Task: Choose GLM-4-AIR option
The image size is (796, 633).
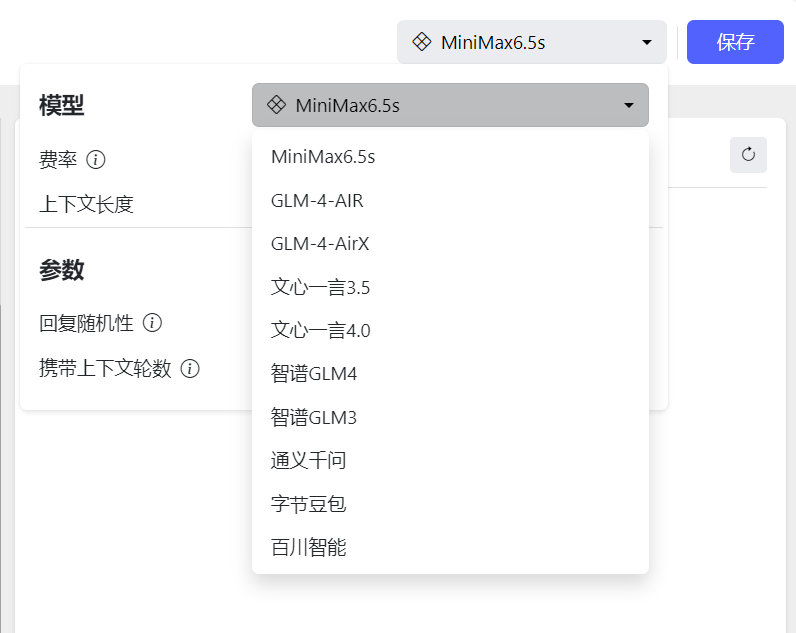Action: (x=450, y=201)
